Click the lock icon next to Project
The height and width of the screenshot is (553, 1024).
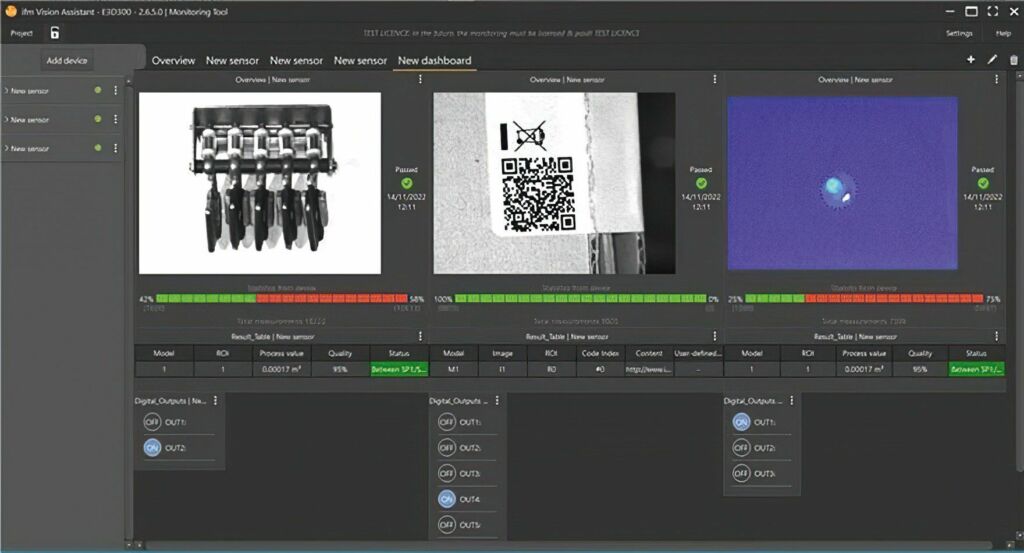55,33
